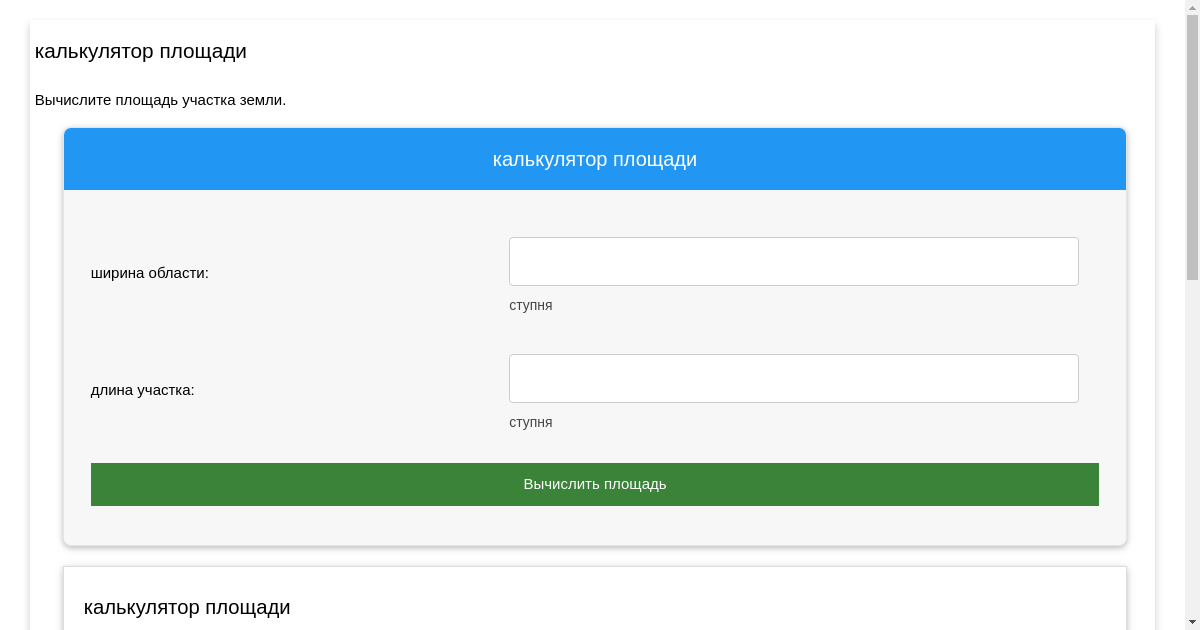The height and width of the screenshot is (630, 1200).
Task: Click the blank space right of the top page heading
Action: [700, 51]
